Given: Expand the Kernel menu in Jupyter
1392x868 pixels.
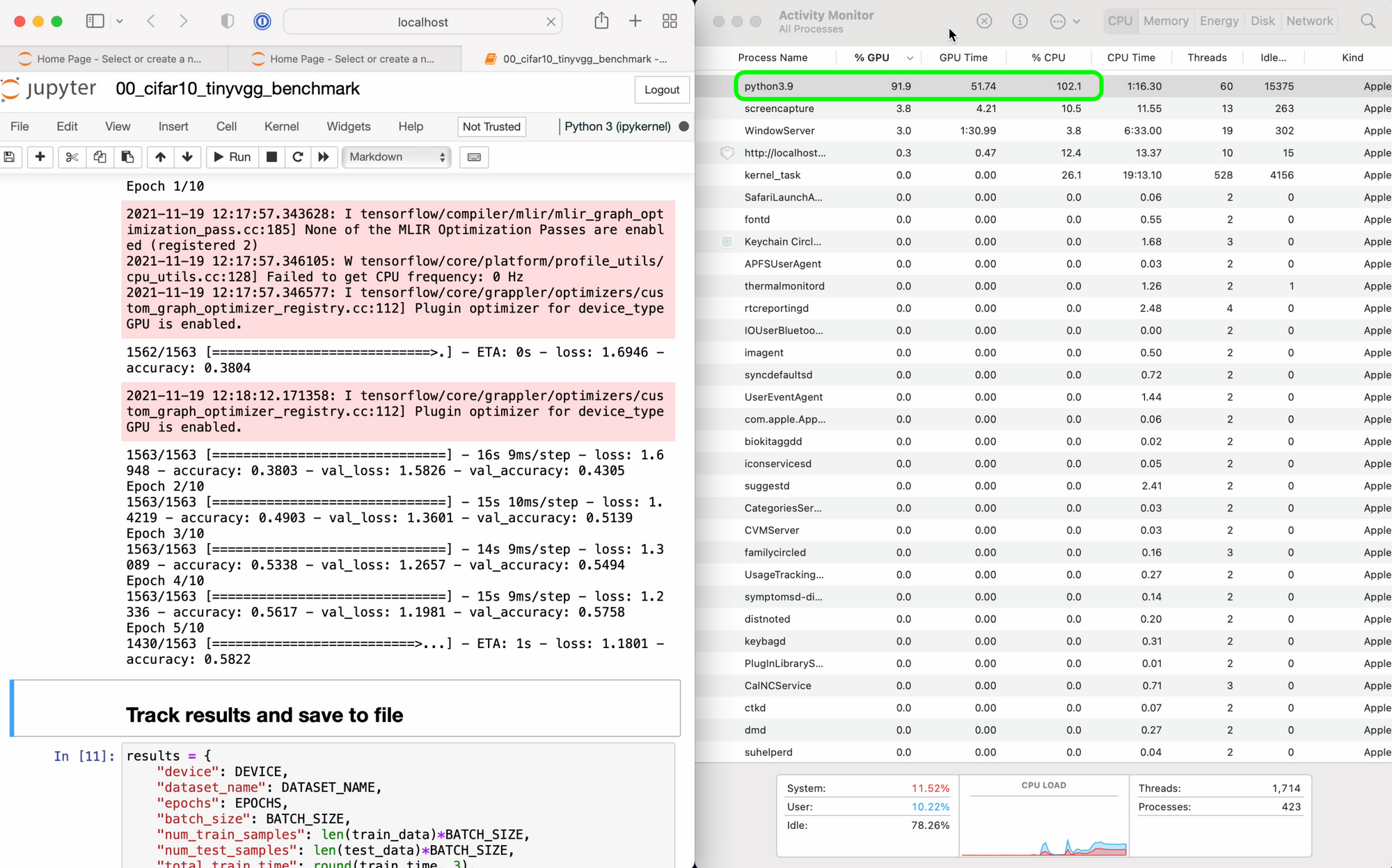Looking at the screenshot, I should click(281, 126).
